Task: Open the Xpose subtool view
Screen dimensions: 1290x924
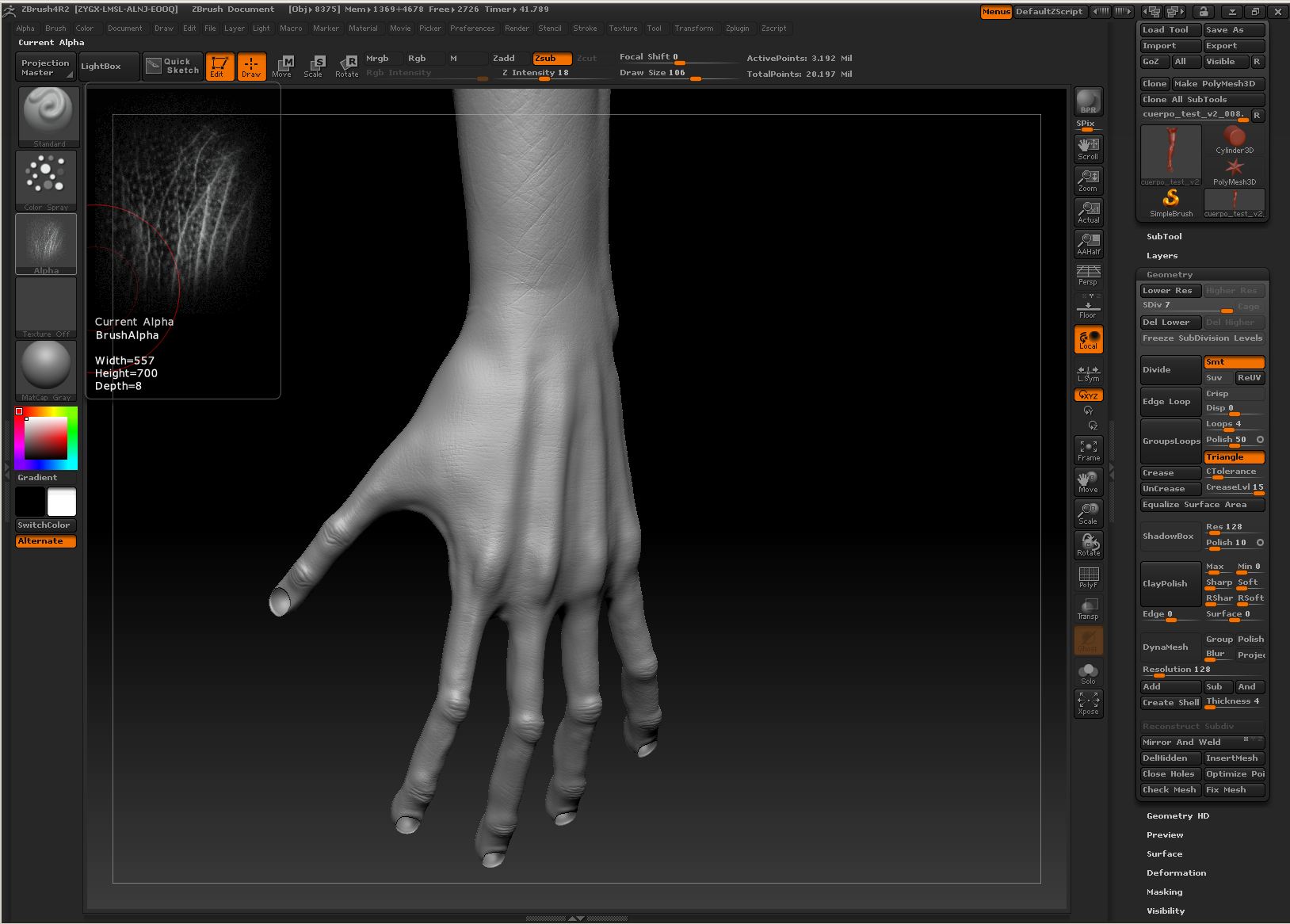Action: pyautogui.click(x=1088, y=704)
